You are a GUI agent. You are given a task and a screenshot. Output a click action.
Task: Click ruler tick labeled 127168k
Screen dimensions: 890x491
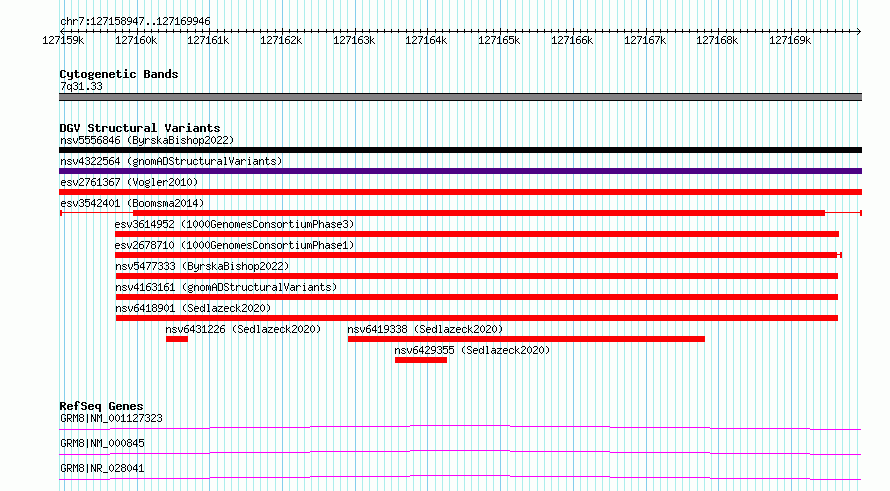click(717, 40)
